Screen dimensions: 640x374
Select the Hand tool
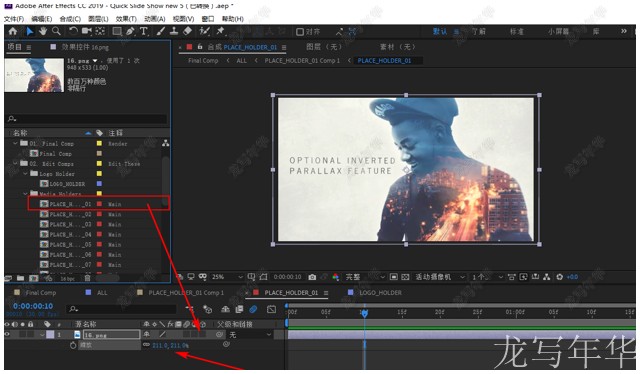click(x=43, y=31)
